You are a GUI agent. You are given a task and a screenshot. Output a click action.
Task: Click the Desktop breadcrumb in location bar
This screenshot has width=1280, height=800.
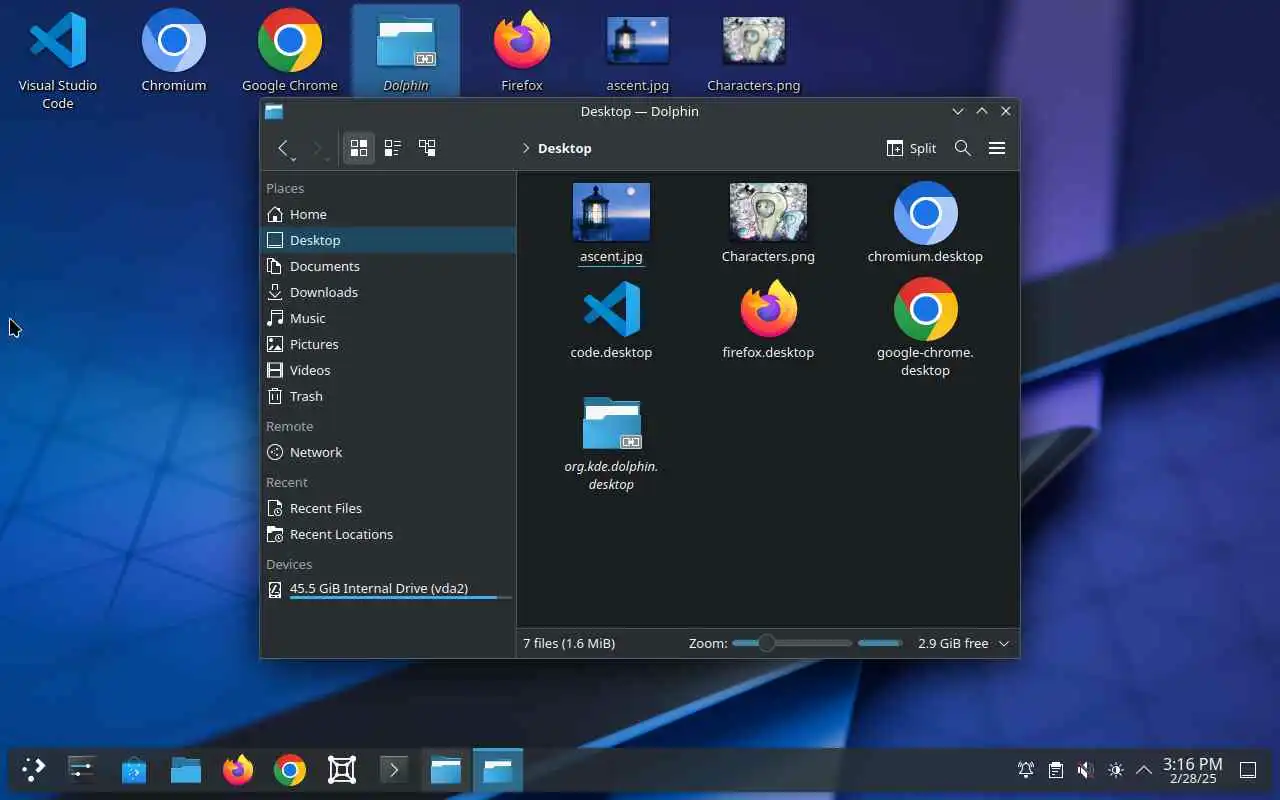[565, 148]
